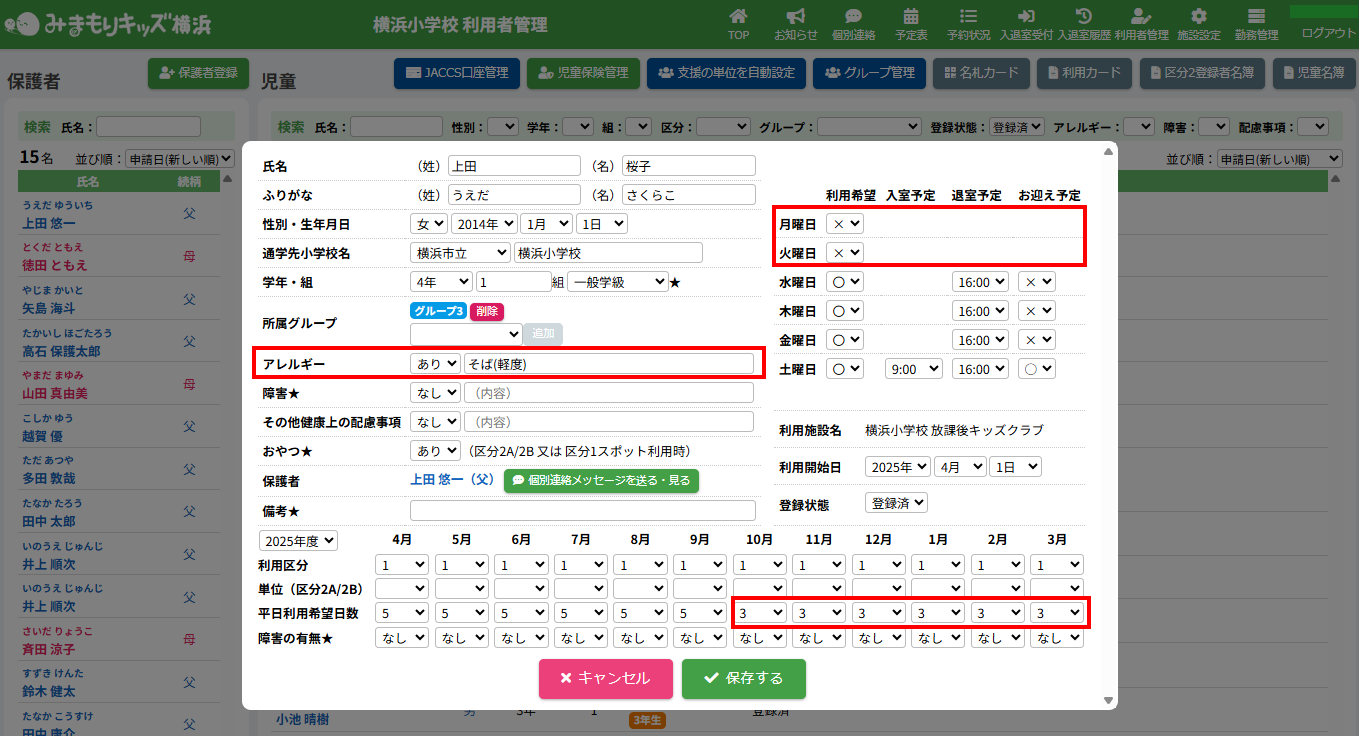Viewport: 1359px width, 736px height.
Task: Open the 2025年度 fiscal year selector
Action: point(299,541)
